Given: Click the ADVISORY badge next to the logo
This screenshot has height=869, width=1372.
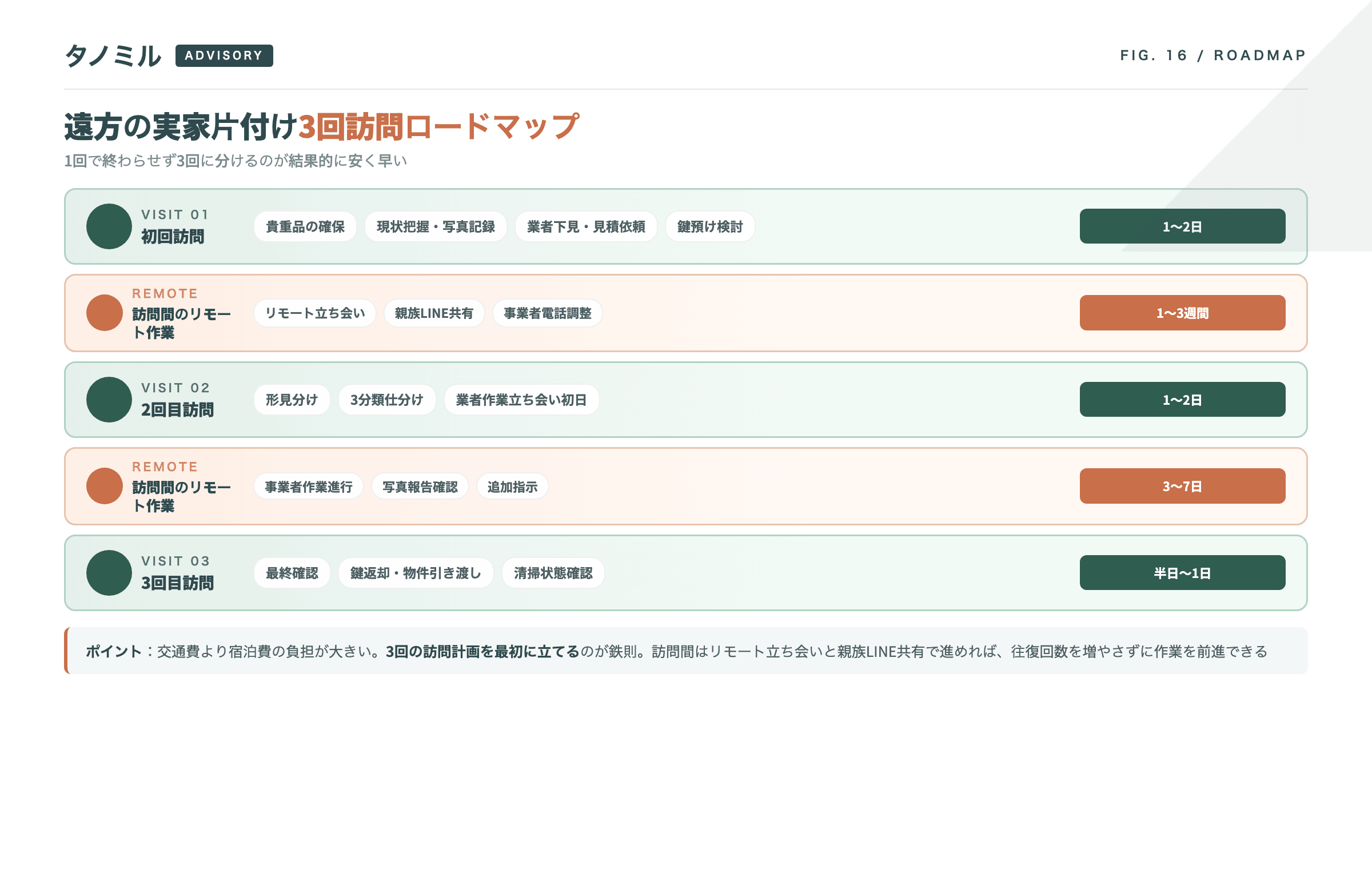Looking at the screenshot, I should click(224, 55).
